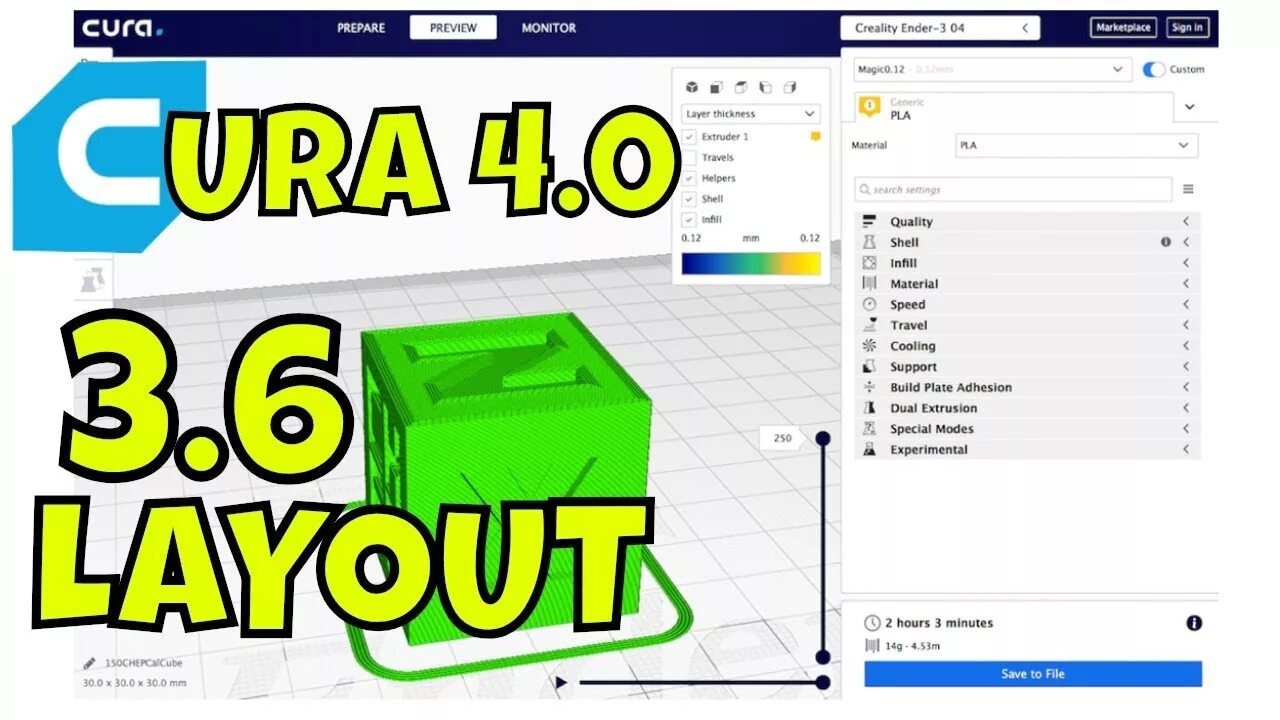Open the Magic0.12 profile dropdown

993,69
